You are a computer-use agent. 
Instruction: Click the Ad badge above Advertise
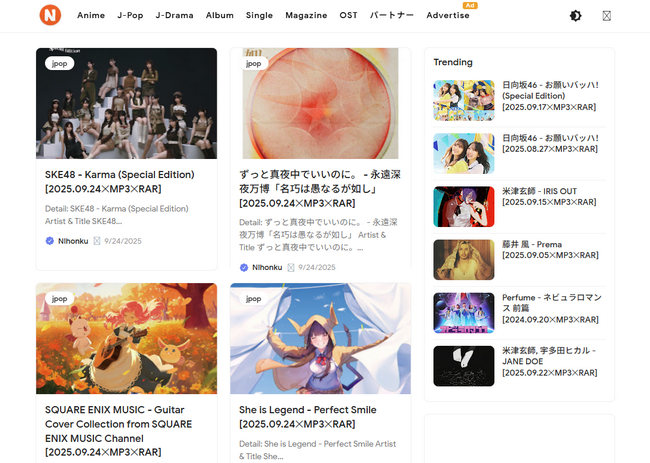point(470,5)
